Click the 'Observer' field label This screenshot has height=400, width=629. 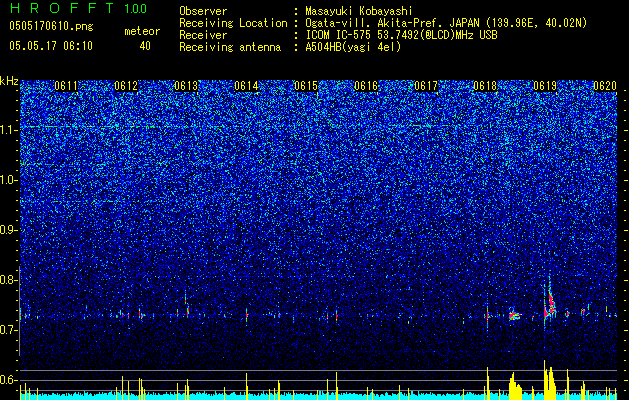click(203, 12)
